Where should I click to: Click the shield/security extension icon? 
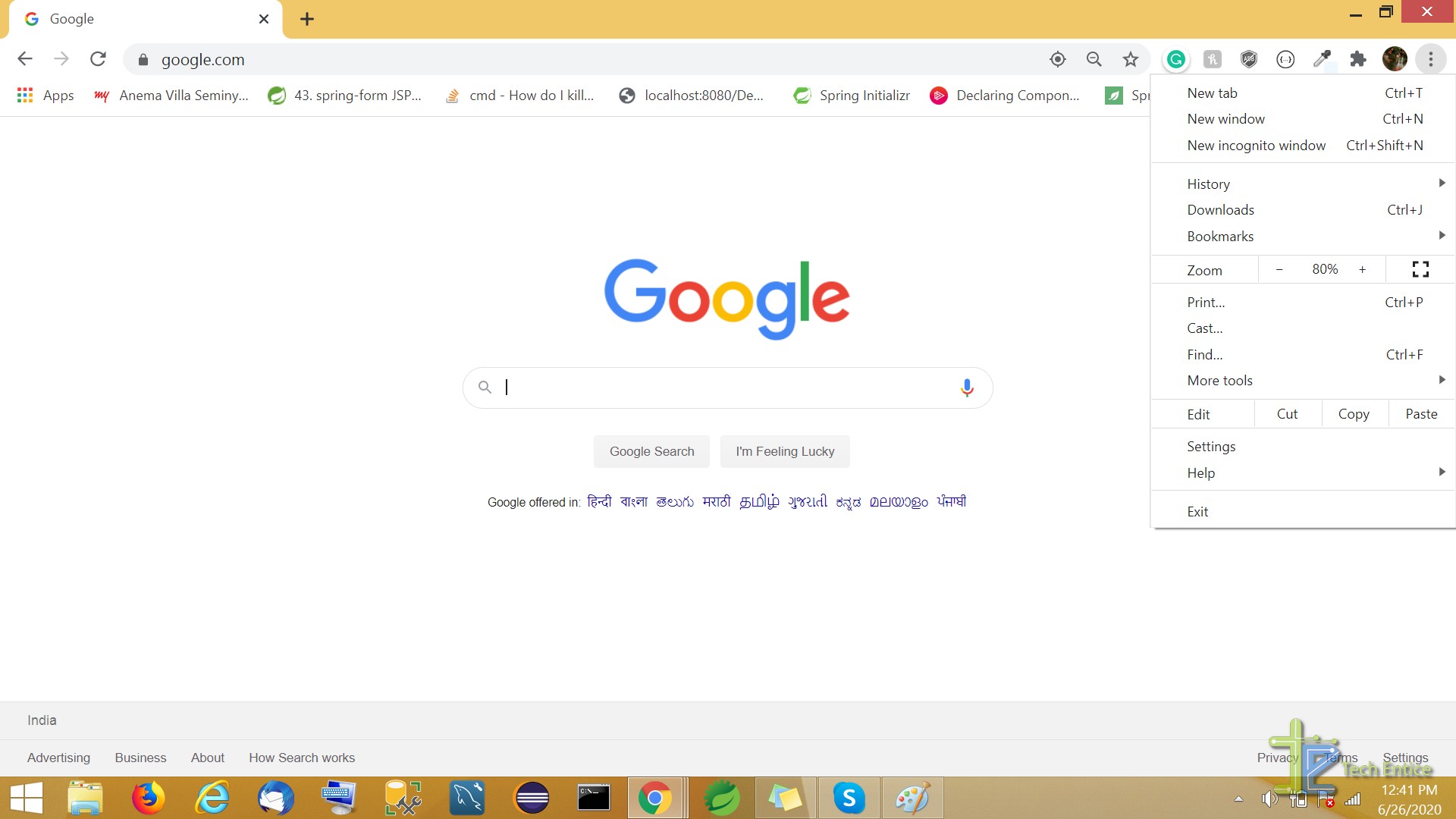(x=1248, y=59)
